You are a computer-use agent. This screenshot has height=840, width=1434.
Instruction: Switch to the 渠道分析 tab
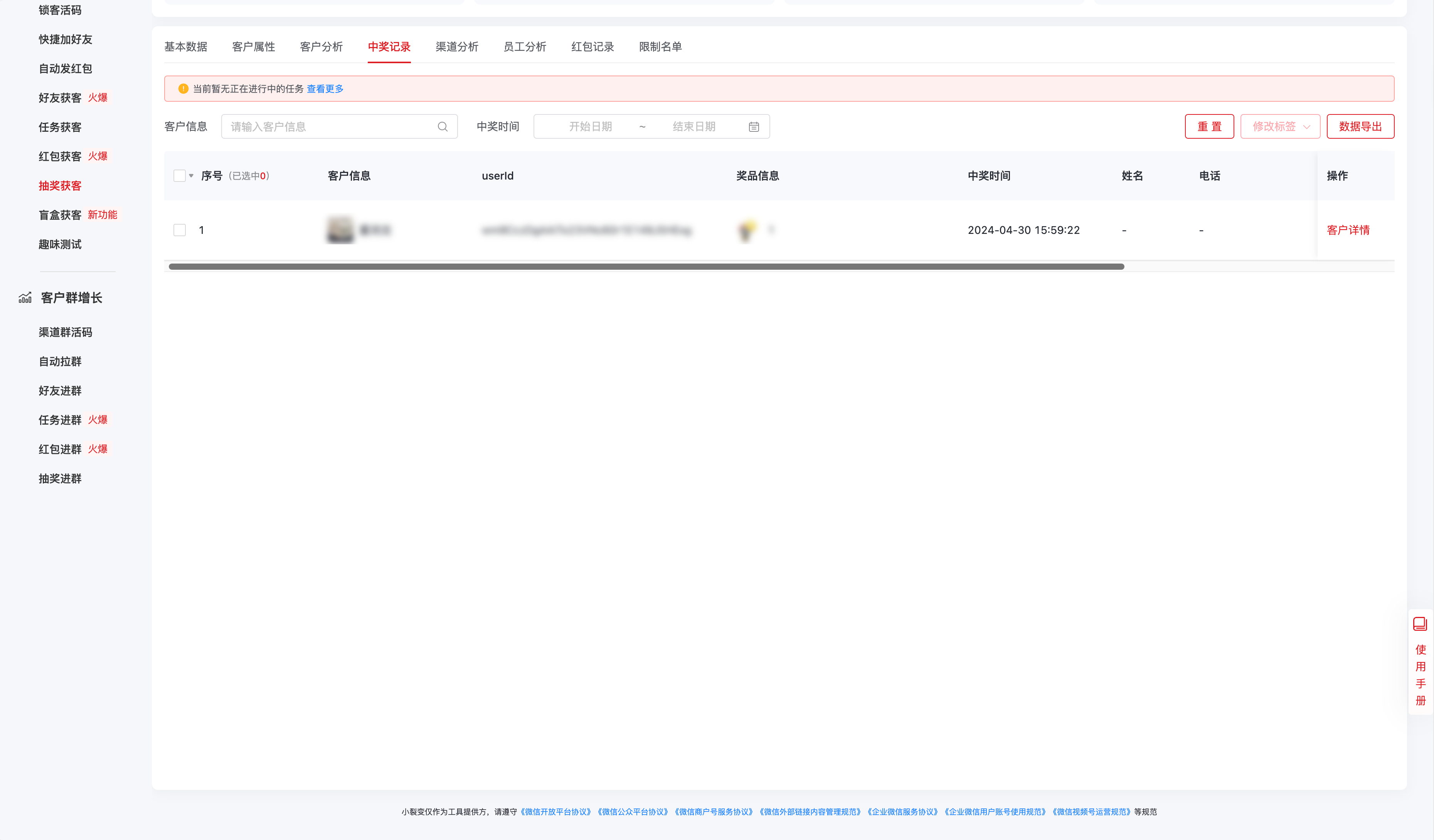457,47
